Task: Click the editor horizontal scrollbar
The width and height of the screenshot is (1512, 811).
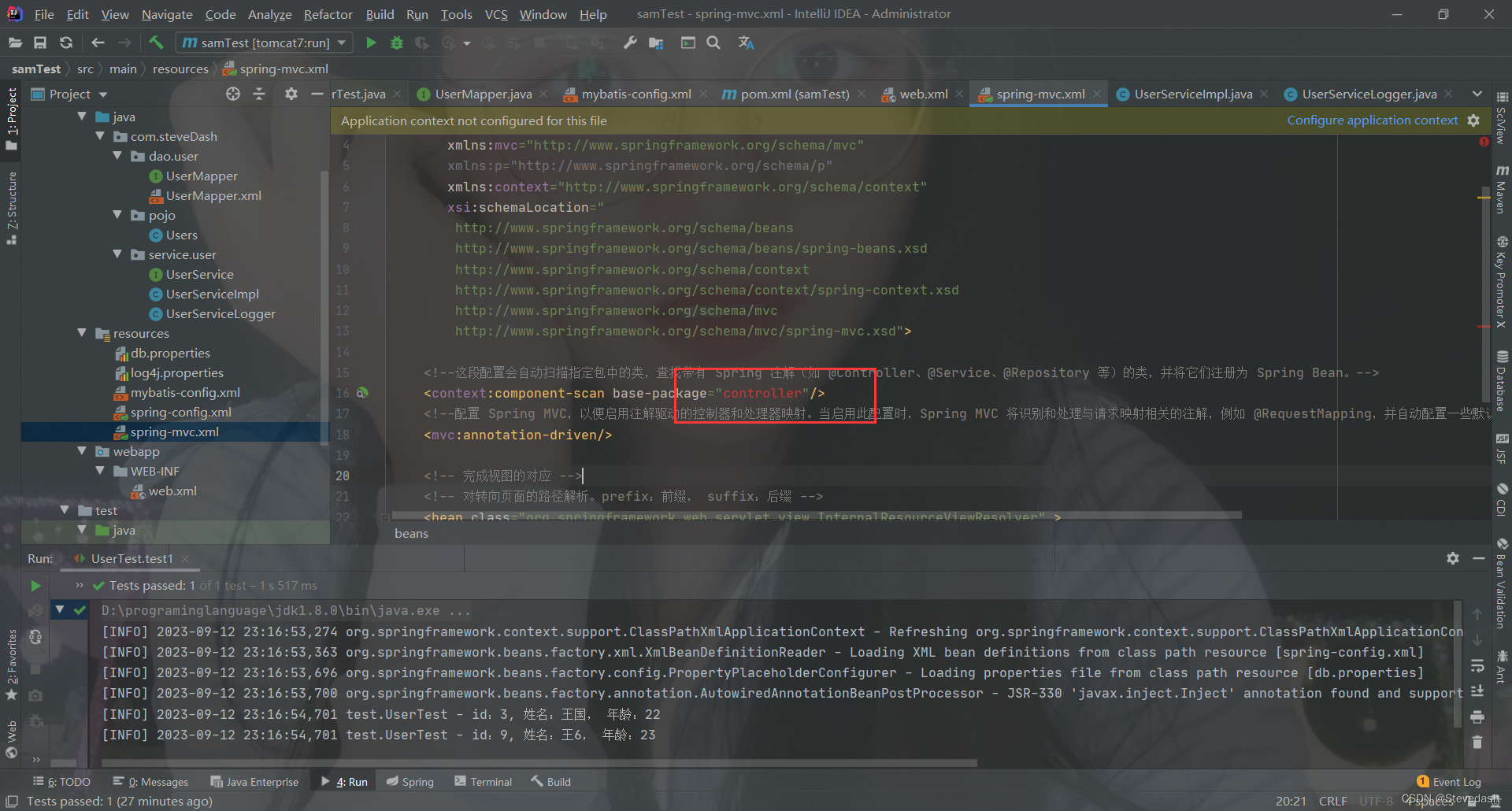Action: [816, 515]
